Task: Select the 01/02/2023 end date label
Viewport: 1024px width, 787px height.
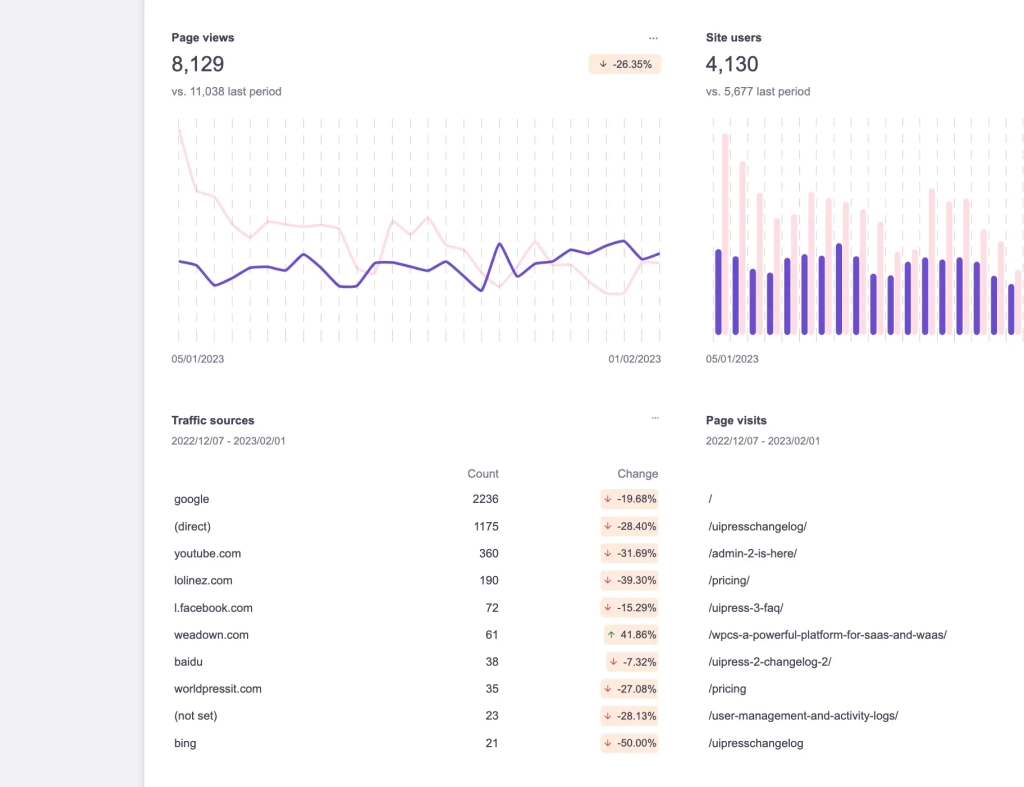Action: click(x=635, y=359)
